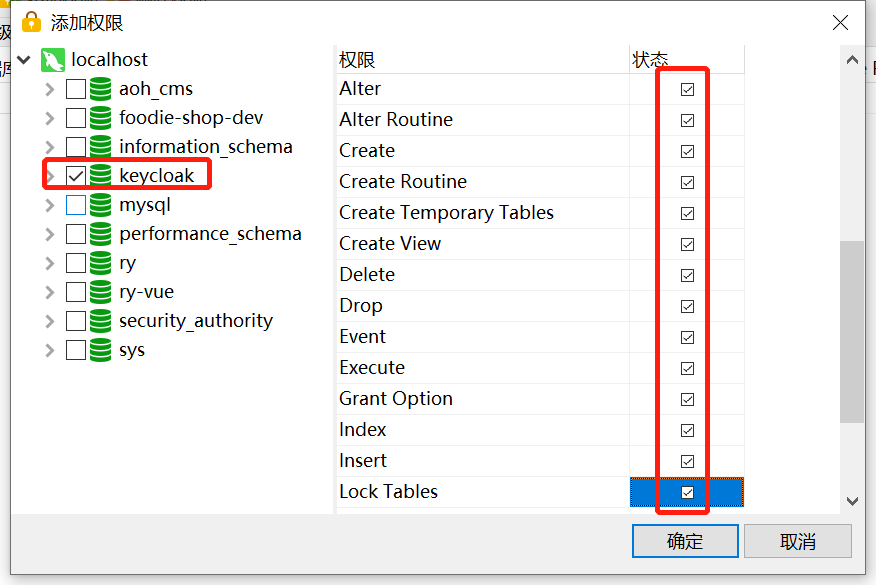Uncheck the keycloak database checkbox
The height and width of the screenshot is (585, 876).
[76, 175]
